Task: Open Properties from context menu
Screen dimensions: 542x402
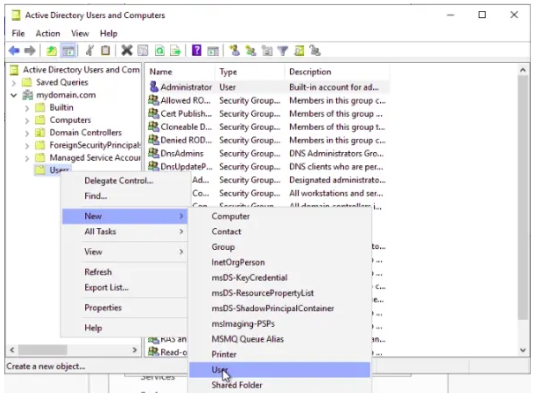Action: (125, 307)
